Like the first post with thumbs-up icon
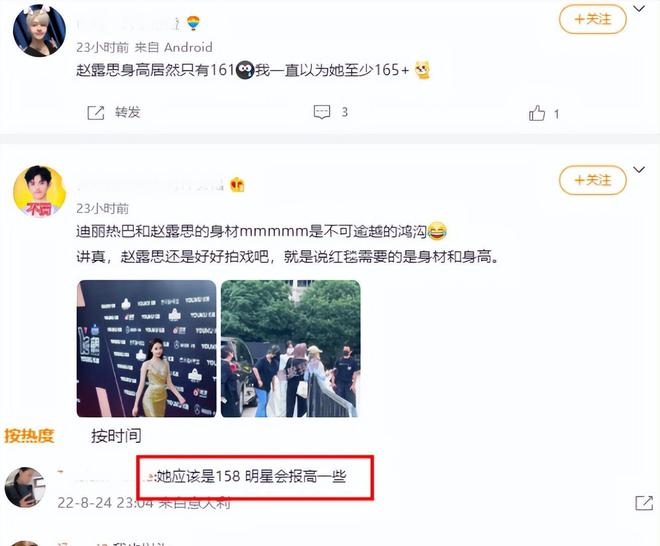Viewport: 660px width, 546px height. (x=537, y=113)
